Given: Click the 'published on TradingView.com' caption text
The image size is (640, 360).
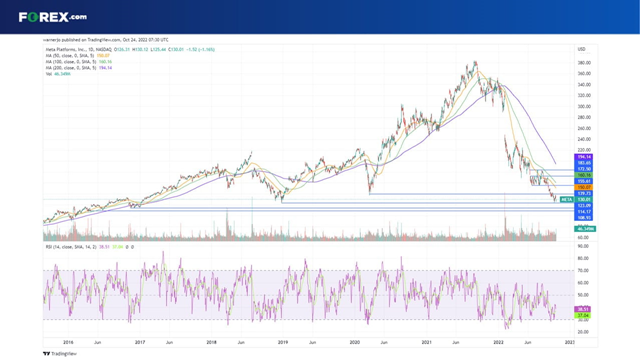Looking at the screenshot, I should click(105, 40).
